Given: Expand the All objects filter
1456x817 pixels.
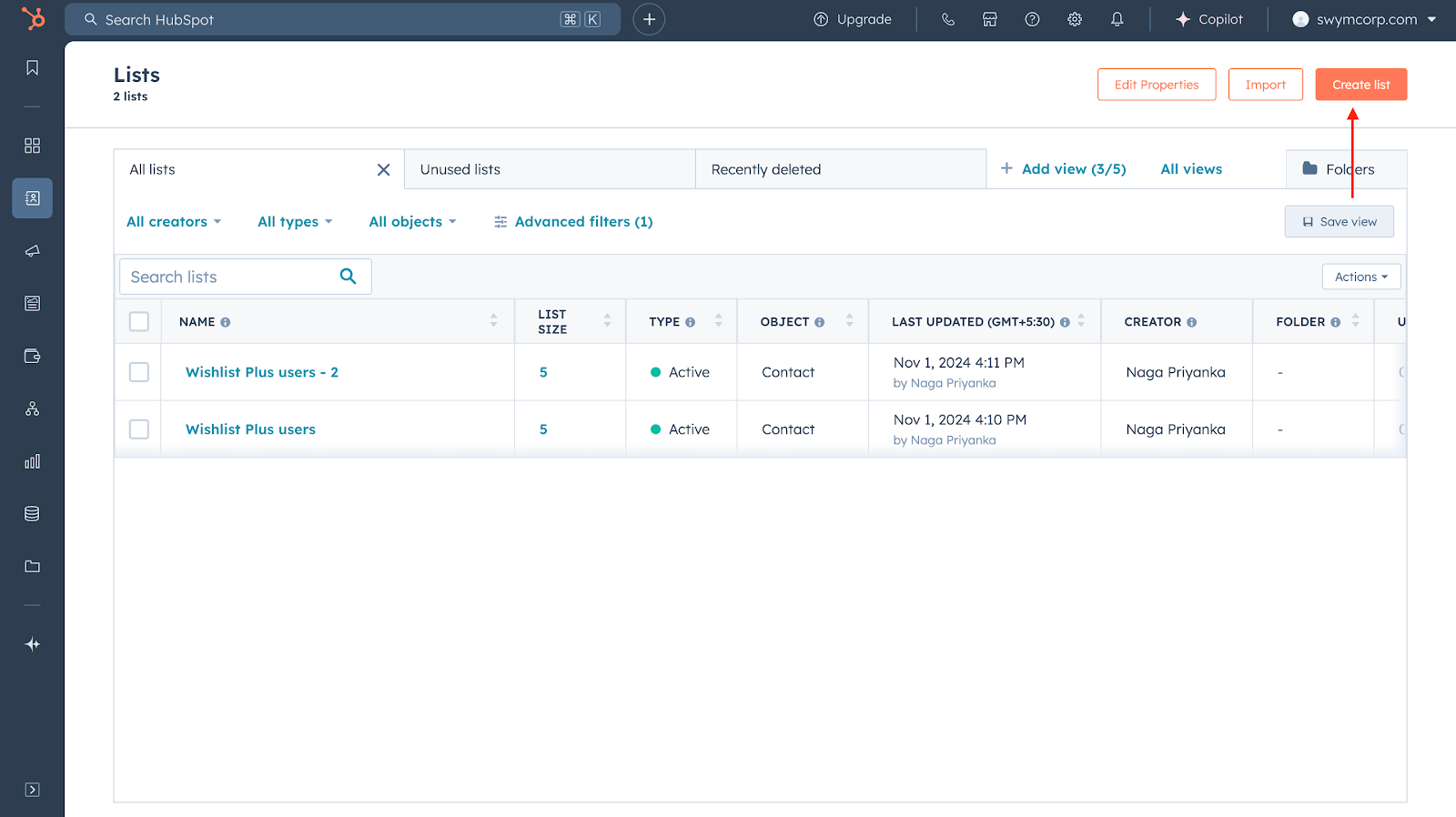Looking at the screenshot, I should tap(412, 222).
